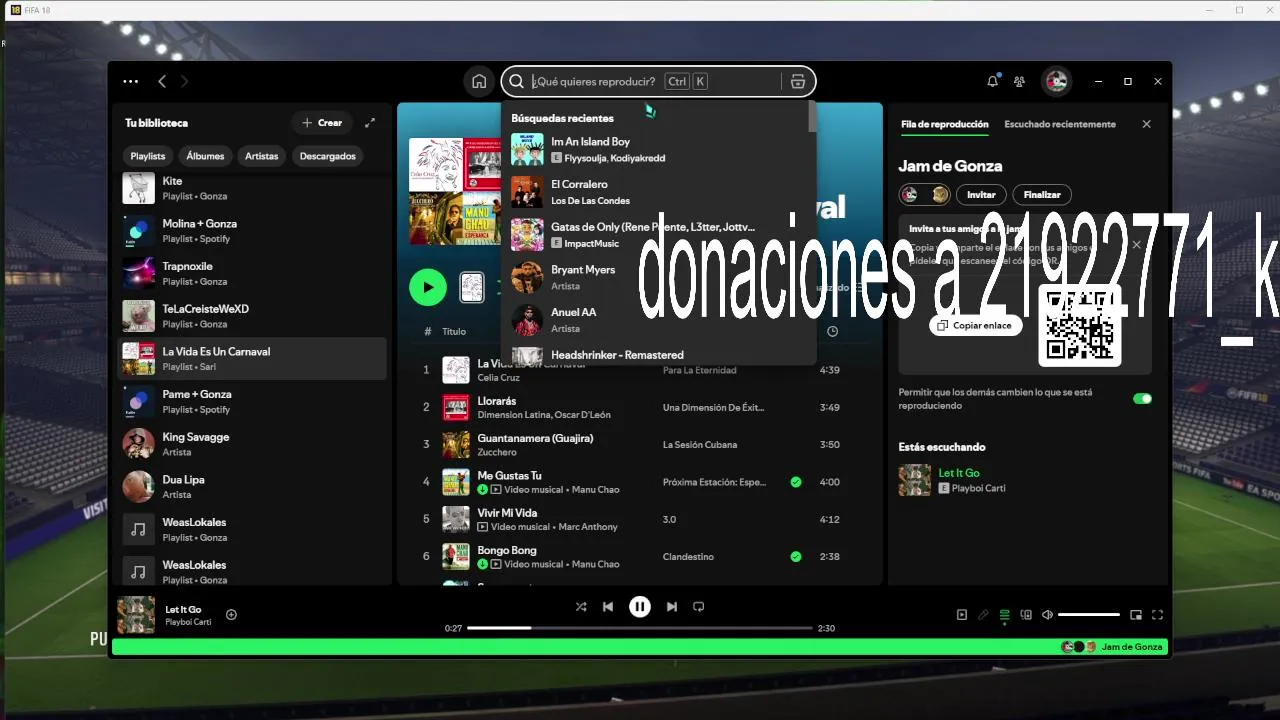Go forward with the right arrow

point(184,82)
